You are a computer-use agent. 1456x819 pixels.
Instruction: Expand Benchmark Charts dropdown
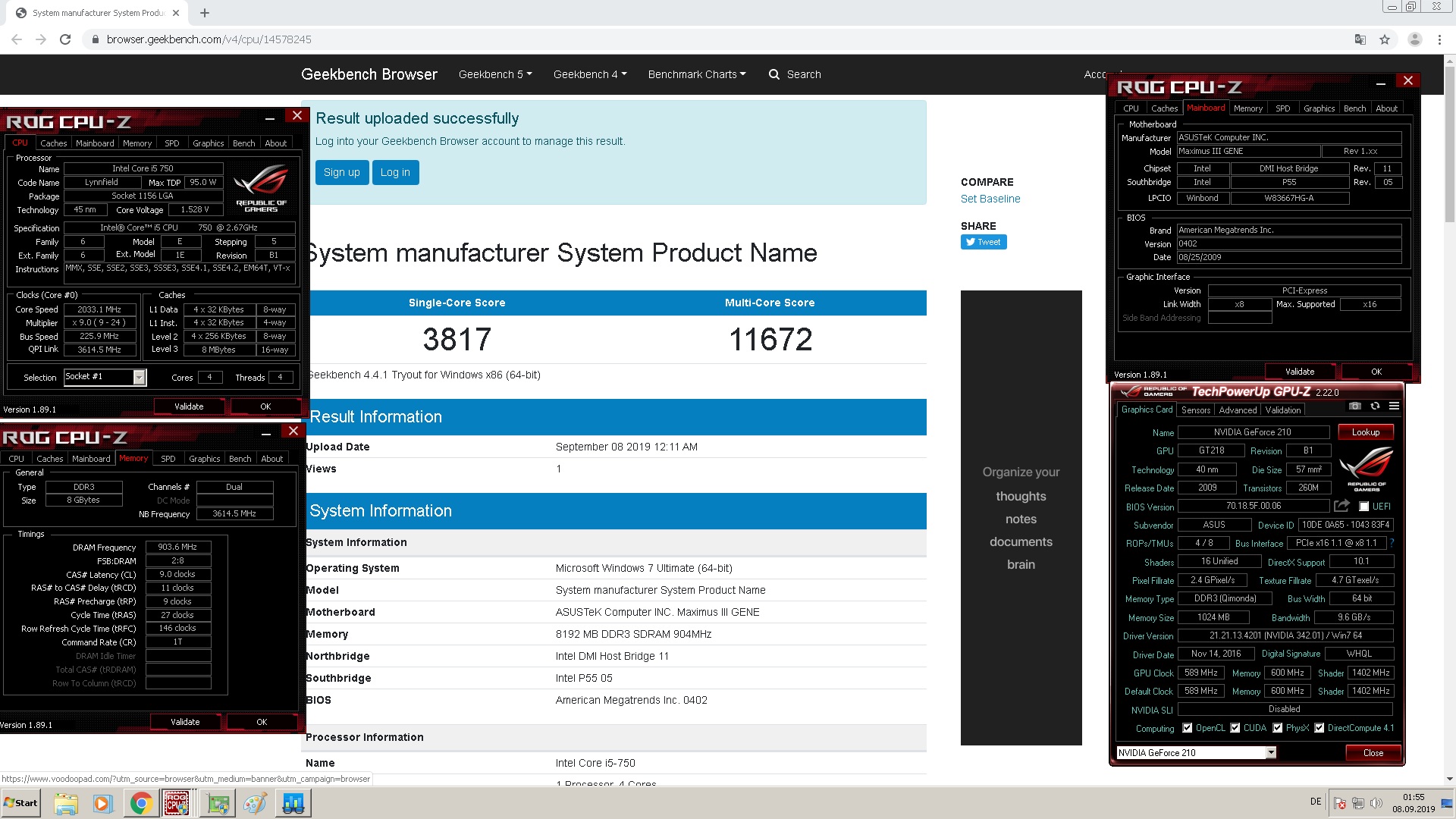click(697, 74)
